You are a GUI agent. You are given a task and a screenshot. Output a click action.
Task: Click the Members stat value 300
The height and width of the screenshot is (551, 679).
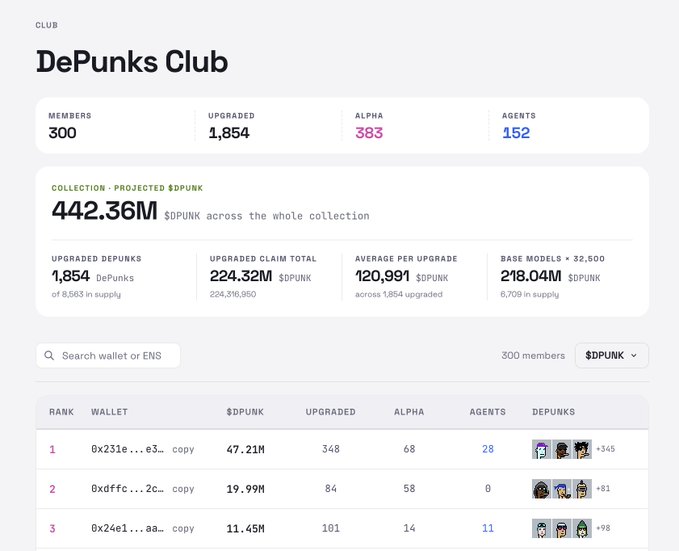tap(62, 133)
